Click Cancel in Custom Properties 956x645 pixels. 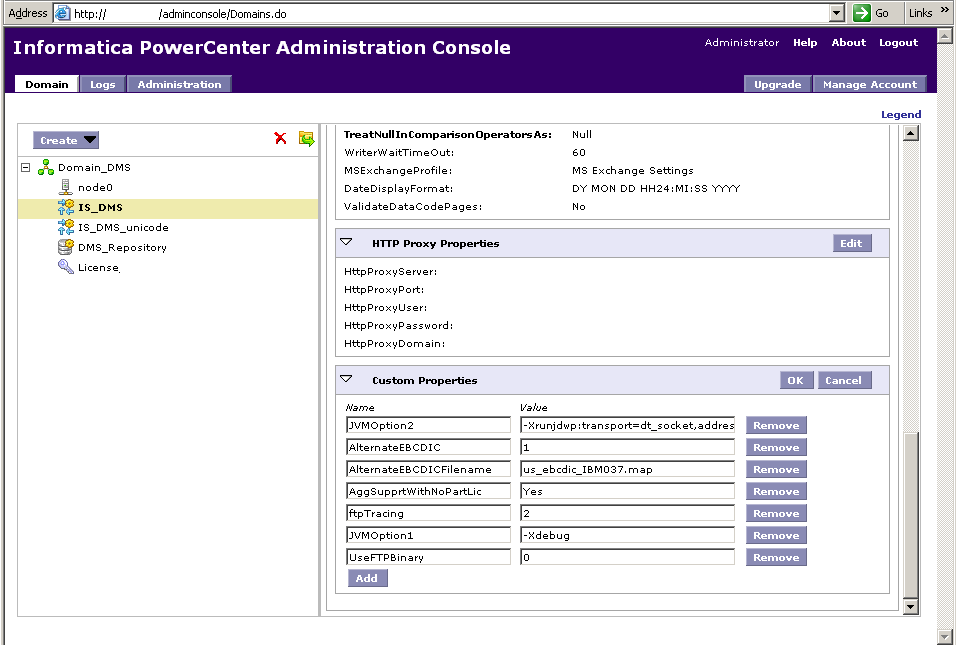[844, 380]
